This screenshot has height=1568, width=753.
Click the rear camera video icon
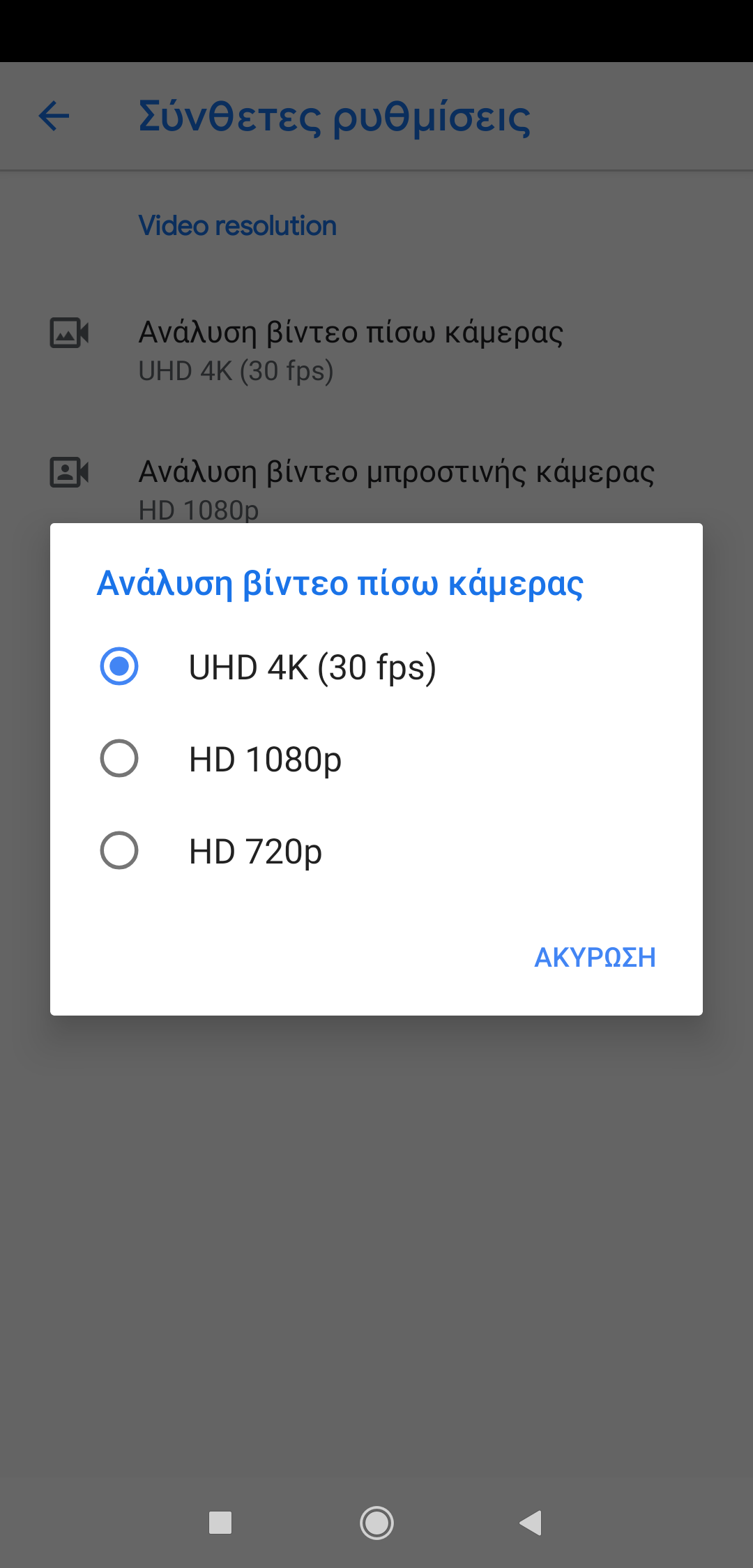pos(69,333)
